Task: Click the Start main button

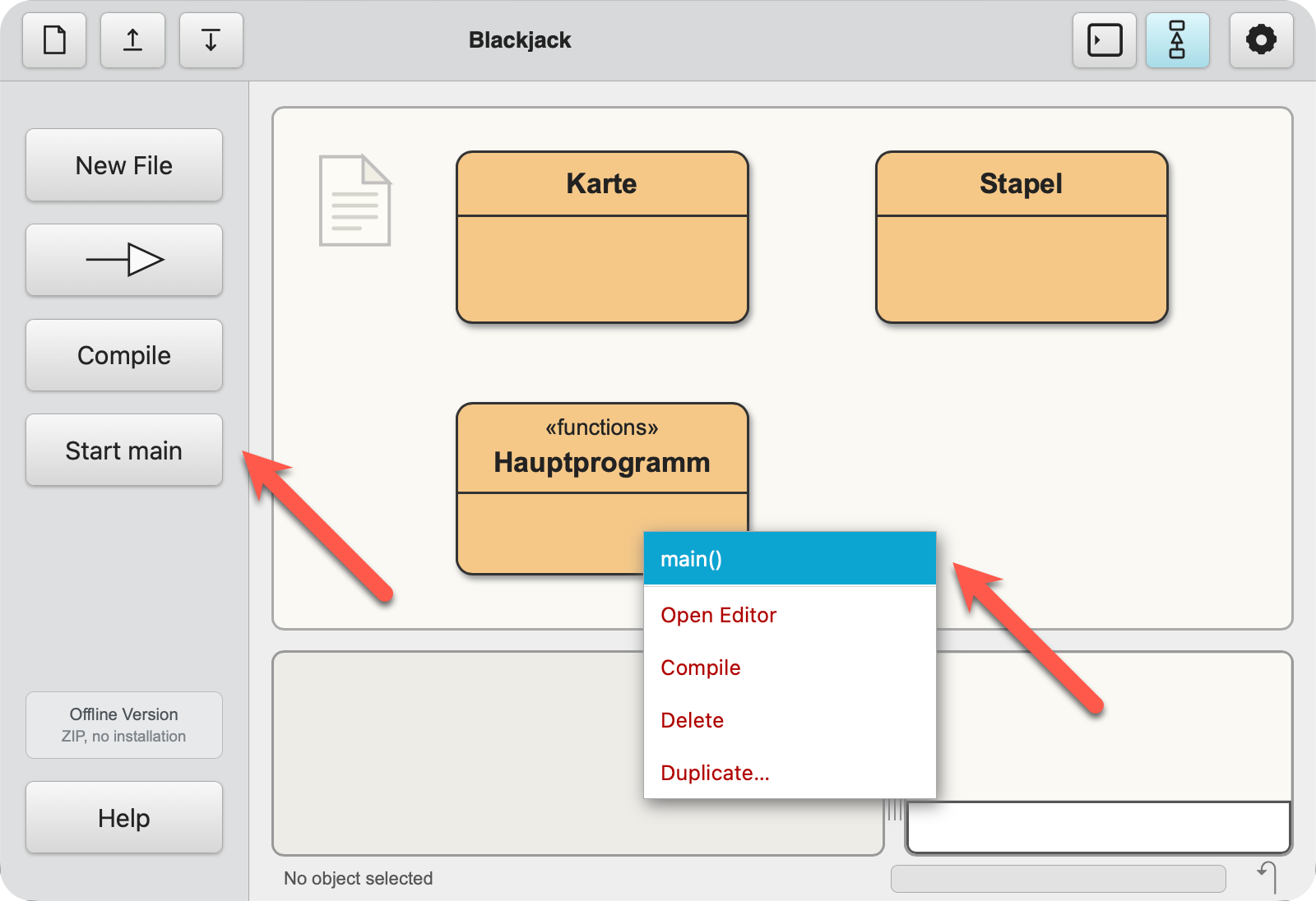Action: tap(124, 450)
